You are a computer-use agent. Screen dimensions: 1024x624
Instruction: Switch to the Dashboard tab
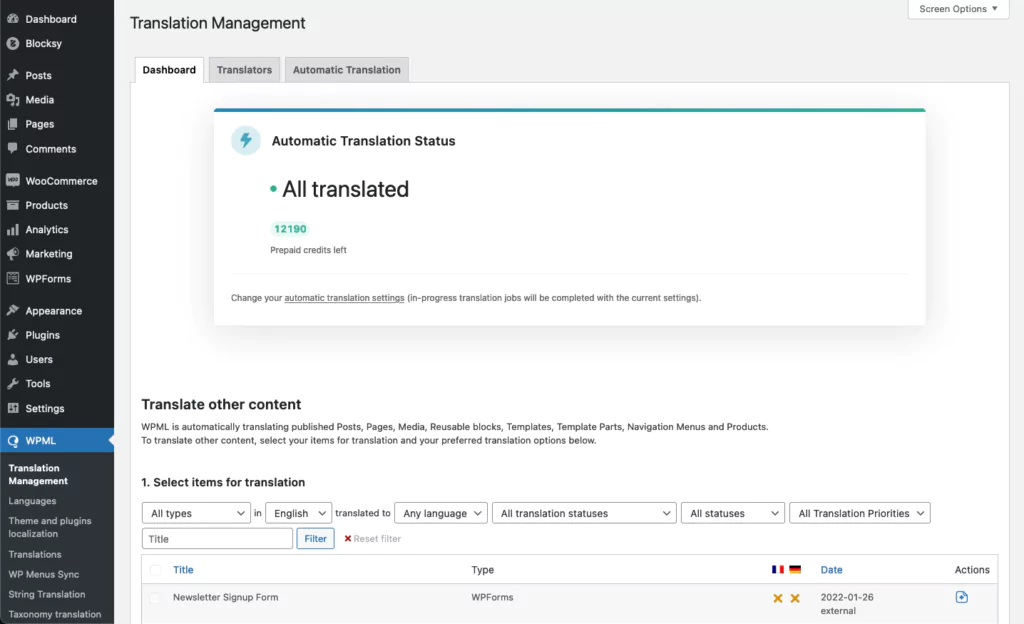169,70
